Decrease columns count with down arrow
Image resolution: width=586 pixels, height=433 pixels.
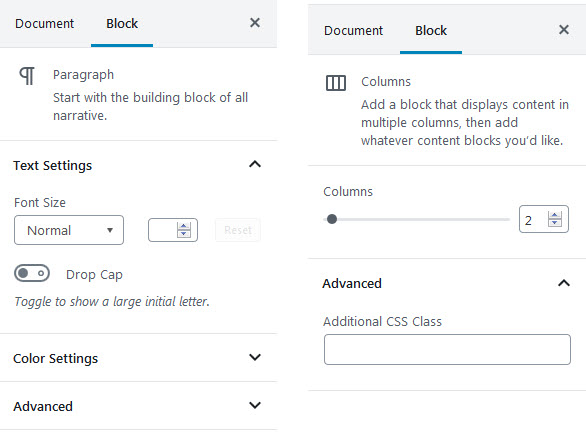555,223
